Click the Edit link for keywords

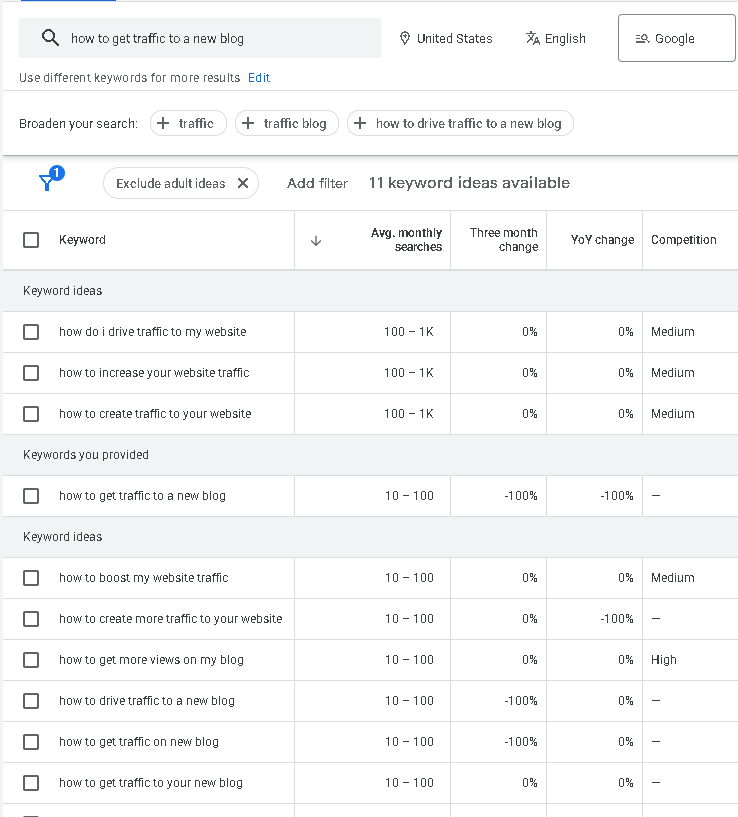click(259, 78)
